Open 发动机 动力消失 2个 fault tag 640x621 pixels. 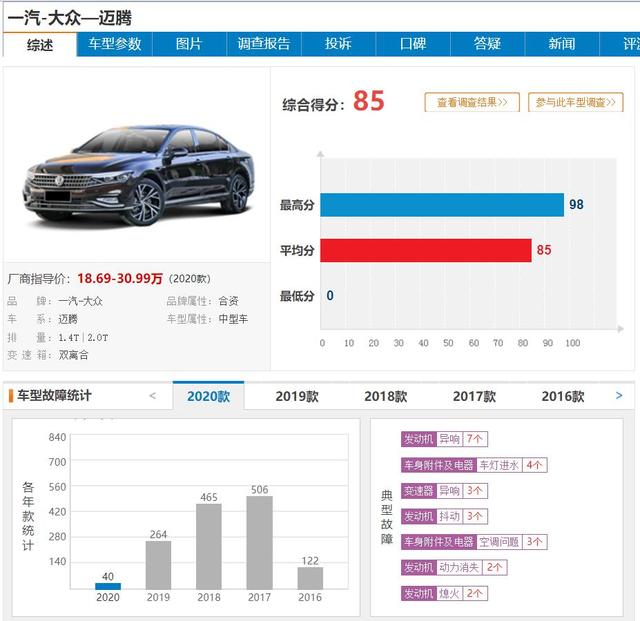(x=454, y=568)
